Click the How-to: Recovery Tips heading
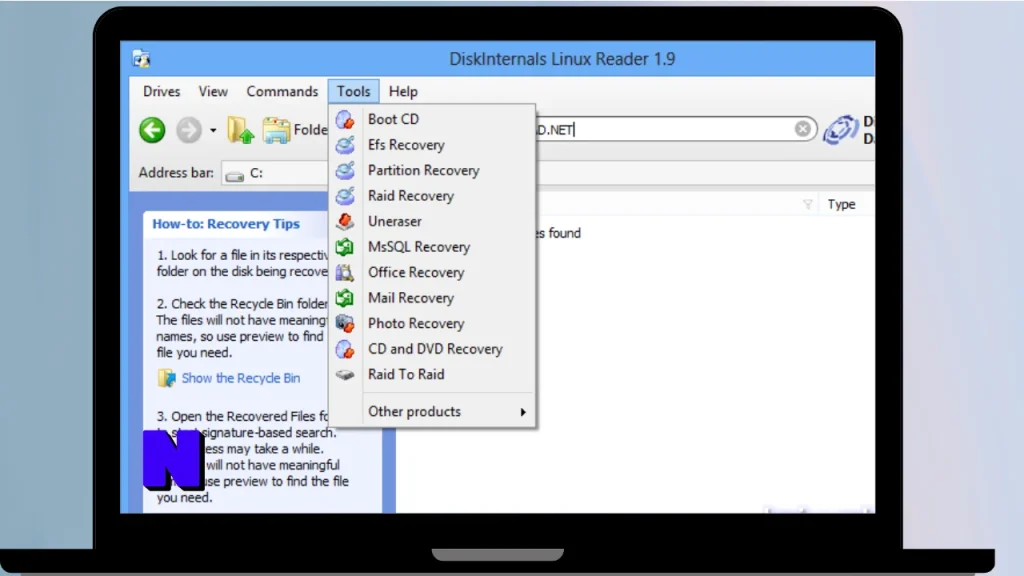This screenshot has height=576, width=1024. pyautogui.click(x=226, y=224)
